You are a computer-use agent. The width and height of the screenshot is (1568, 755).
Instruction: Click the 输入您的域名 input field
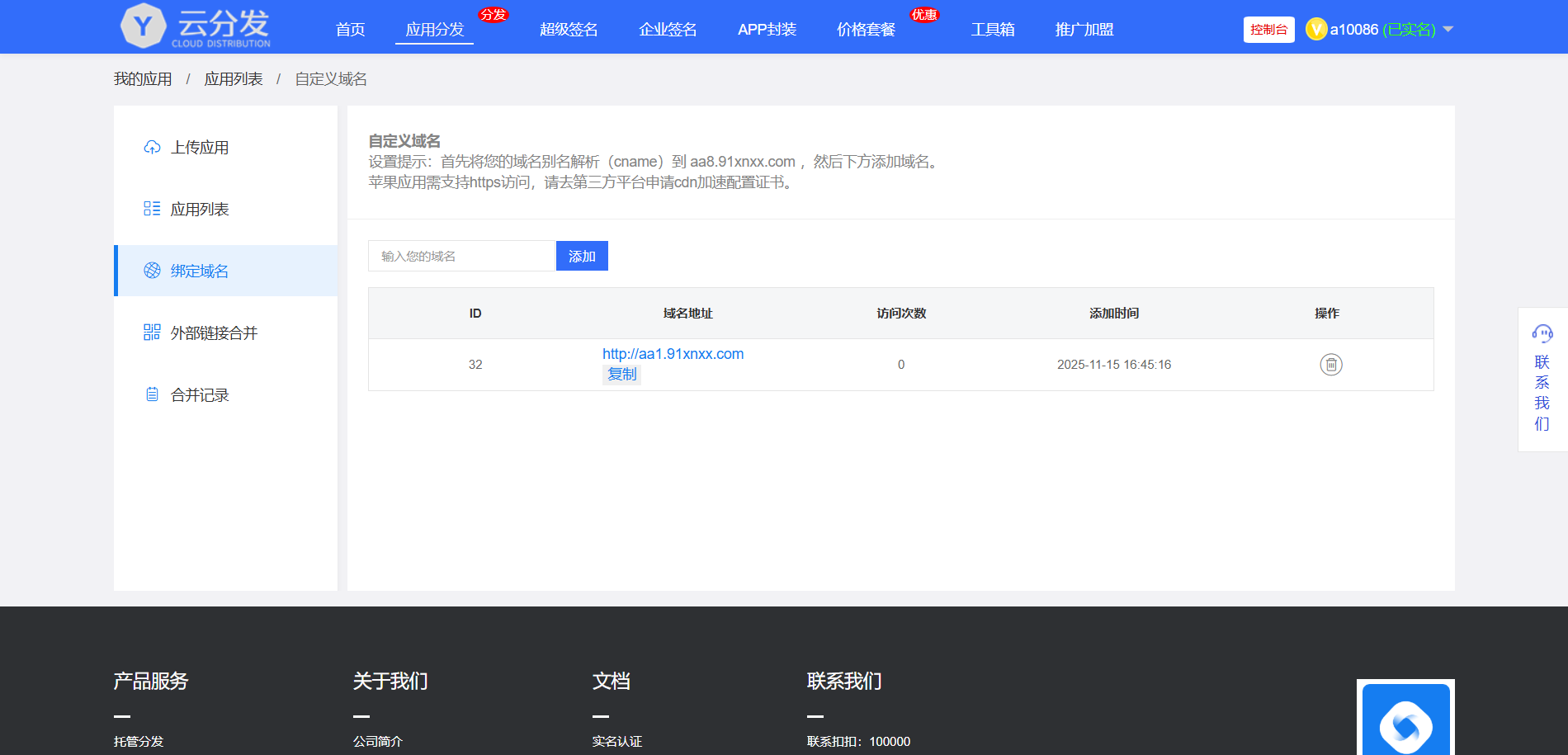[x=461, y=257]
